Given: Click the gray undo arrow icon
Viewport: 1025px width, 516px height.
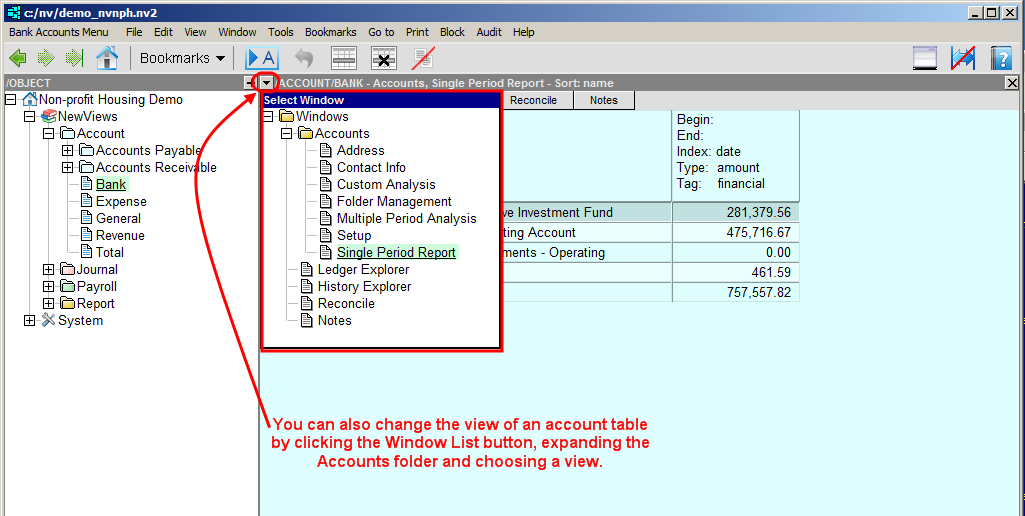Looking at the screenshot, I should tap(303, 58).
